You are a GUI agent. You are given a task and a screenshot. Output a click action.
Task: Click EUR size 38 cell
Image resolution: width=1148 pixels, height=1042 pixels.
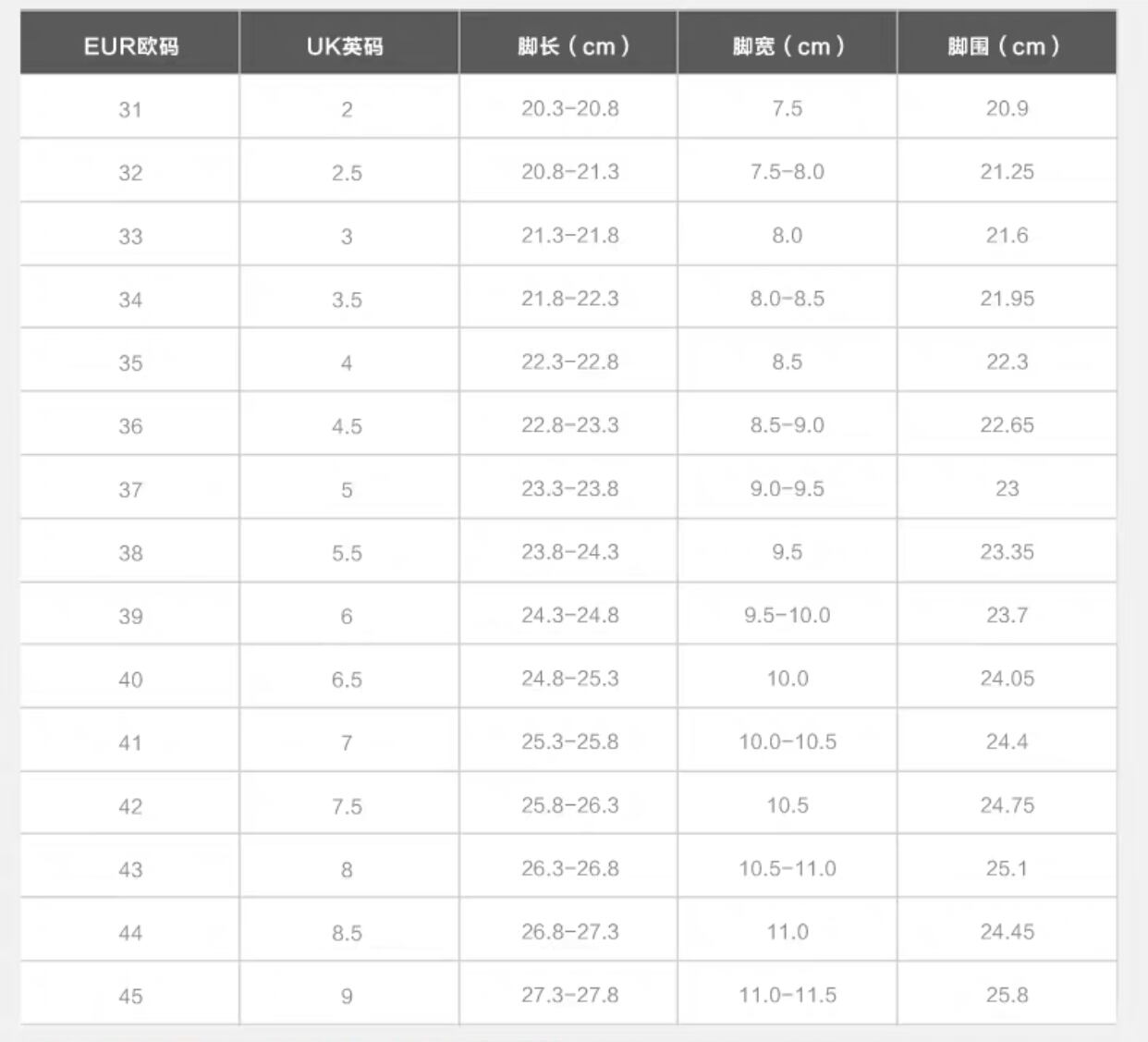click(130, 553)
